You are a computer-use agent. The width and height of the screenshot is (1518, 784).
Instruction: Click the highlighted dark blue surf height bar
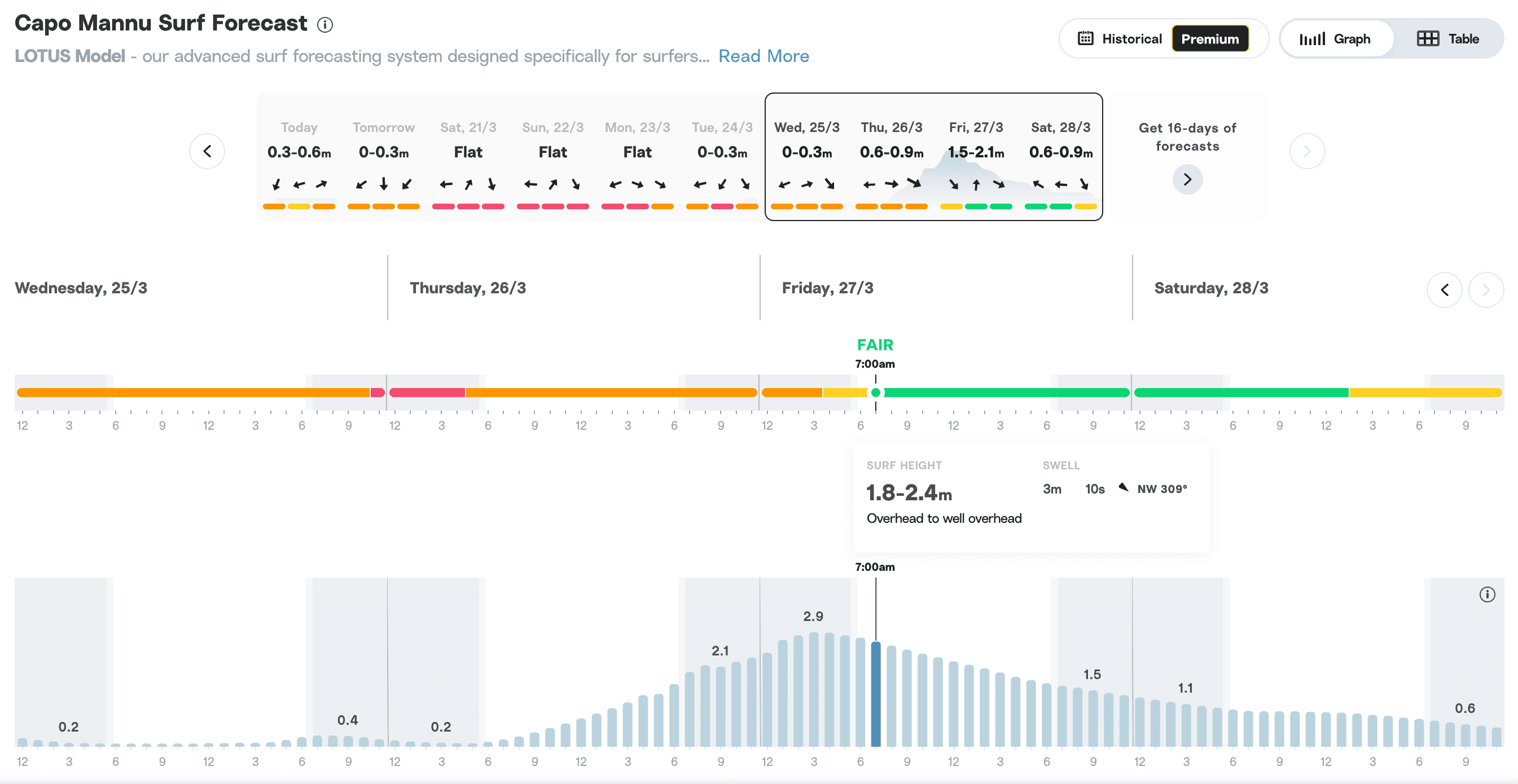pyautogui.click(x=876, y=694)
